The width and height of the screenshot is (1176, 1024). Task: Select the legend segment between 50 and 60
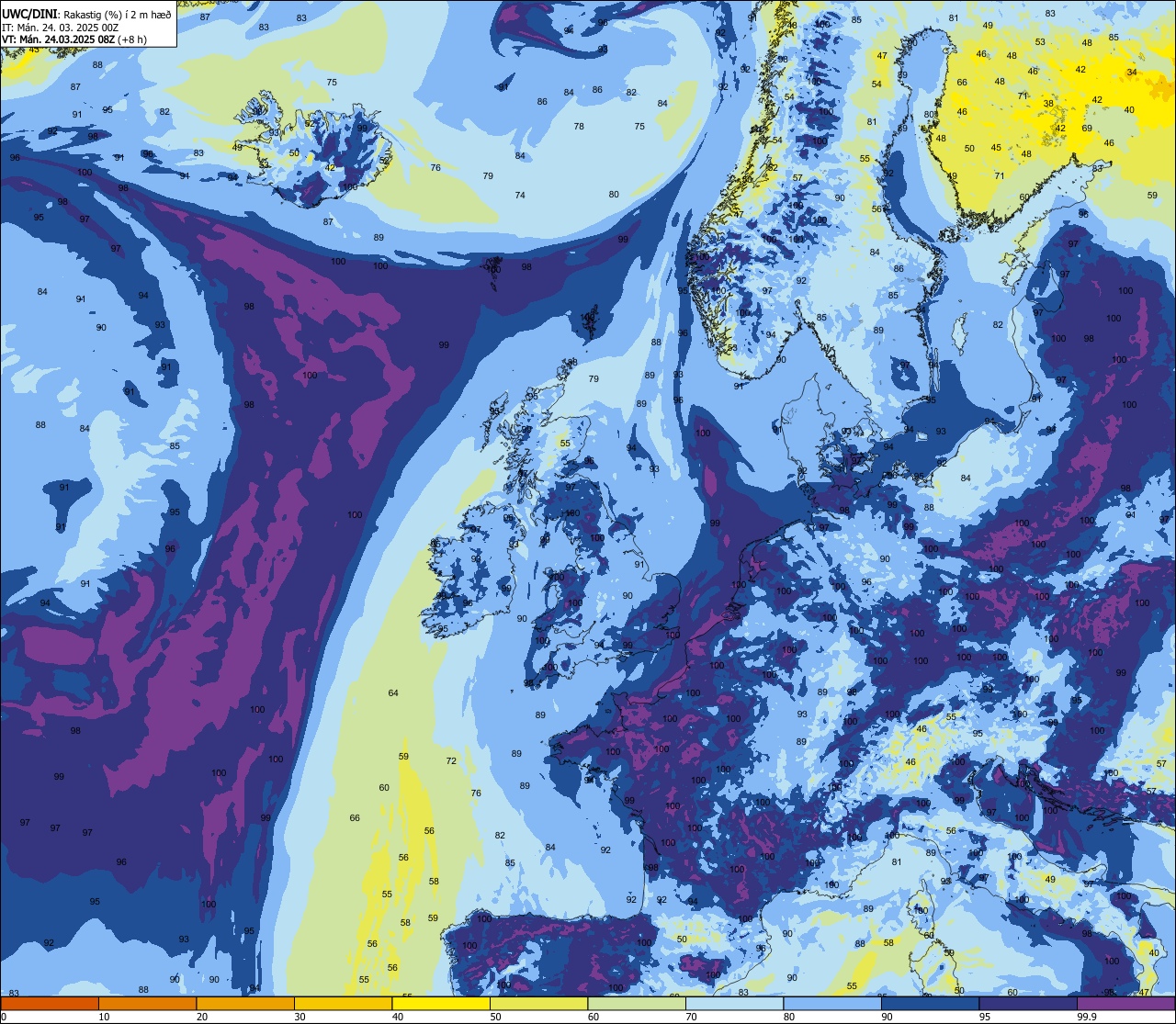tap(539, 1004)
